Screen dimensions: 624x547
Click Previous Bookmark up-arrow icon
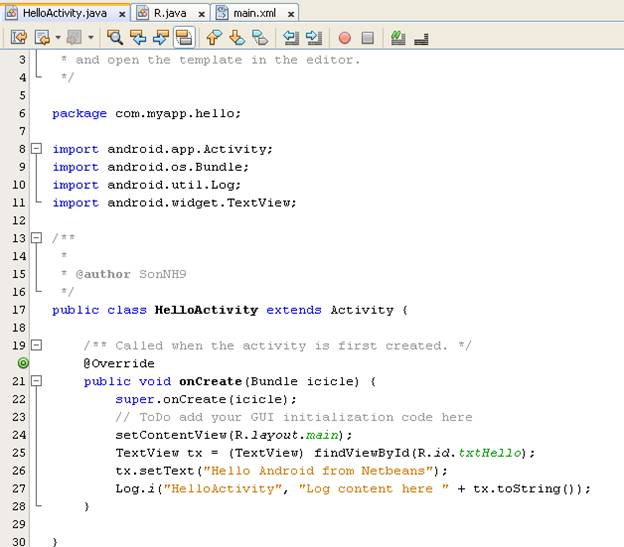214,37
